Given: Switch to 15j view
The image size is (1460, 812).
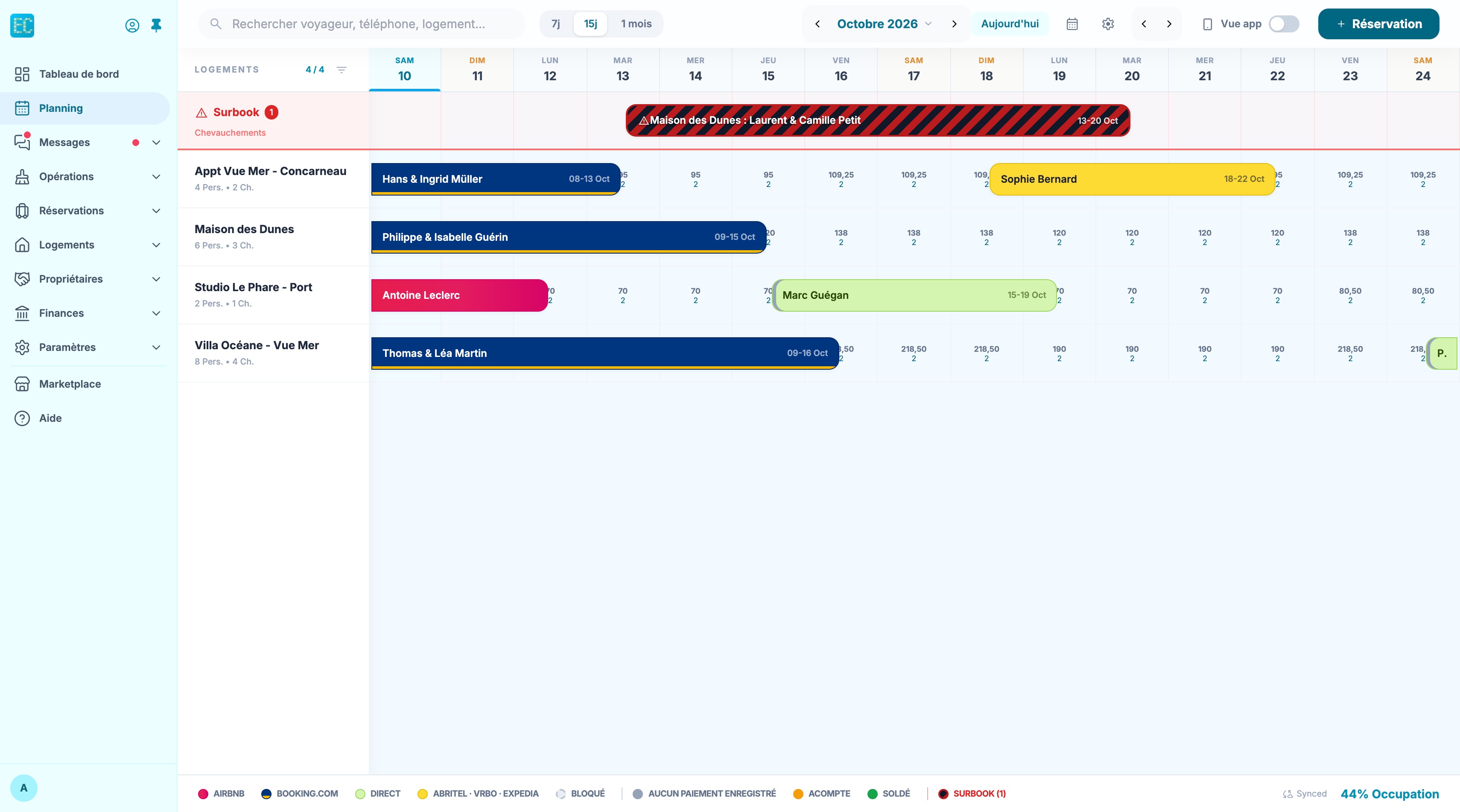Looking at the screenshot, I should point(590,24).
